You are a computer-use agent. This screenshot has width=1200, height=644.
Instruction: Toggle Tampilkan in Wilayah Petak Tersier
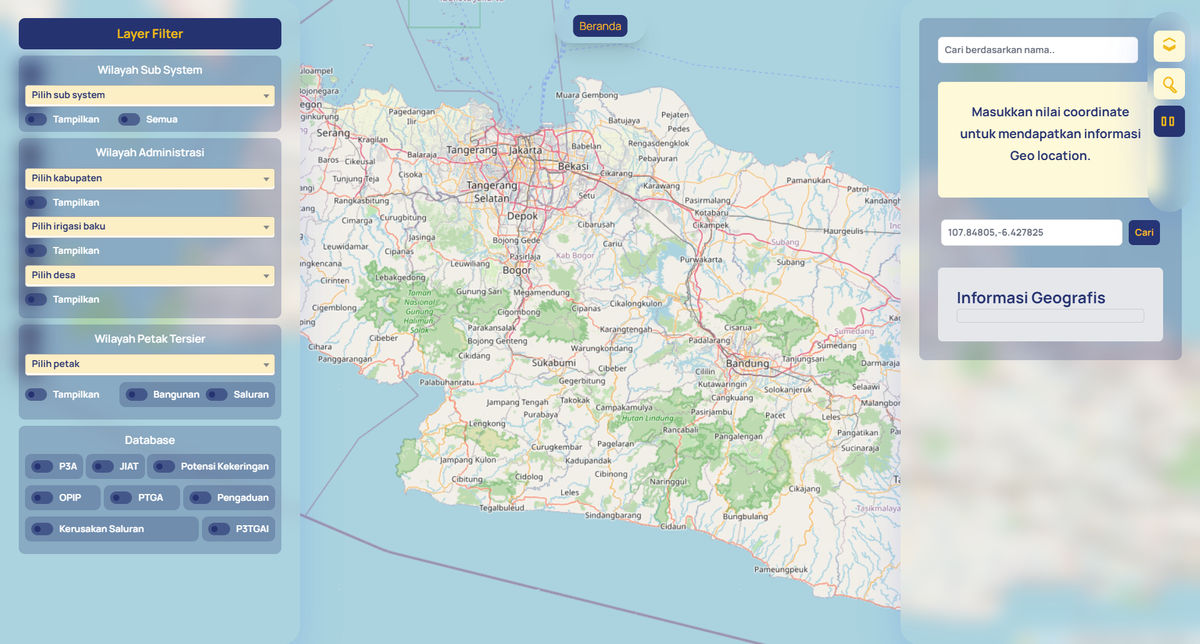(36, 395)
